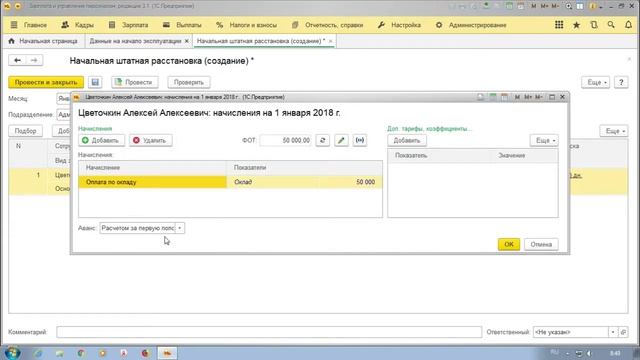Image resolution: width=640 pixels, height=360 pixels.
Task: Click the ФОТ amount field 50 000,00
Action: point(285,140)
